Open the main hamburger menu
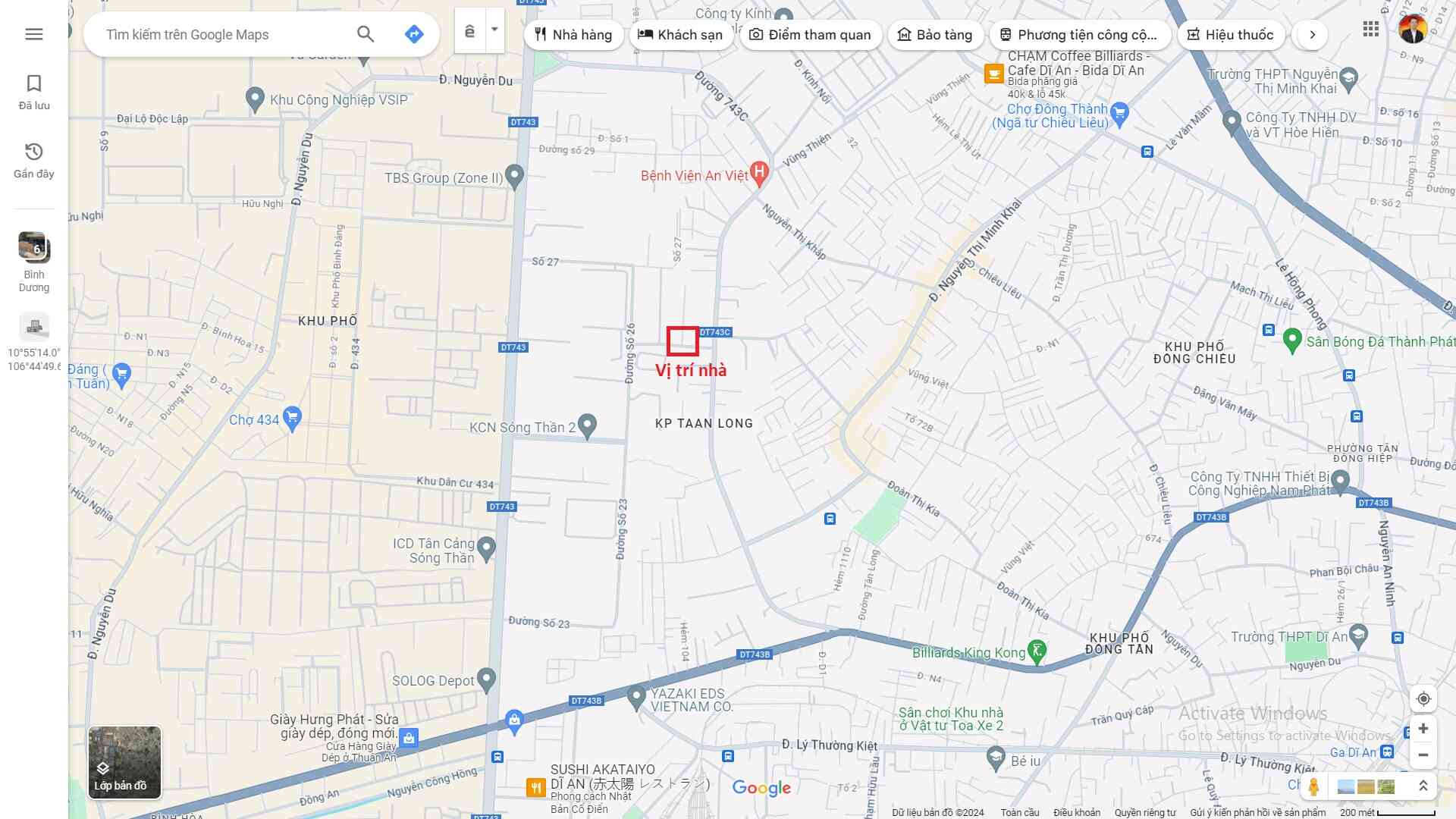This screenshot has height=819, width=1456. [x=34, y=34]
